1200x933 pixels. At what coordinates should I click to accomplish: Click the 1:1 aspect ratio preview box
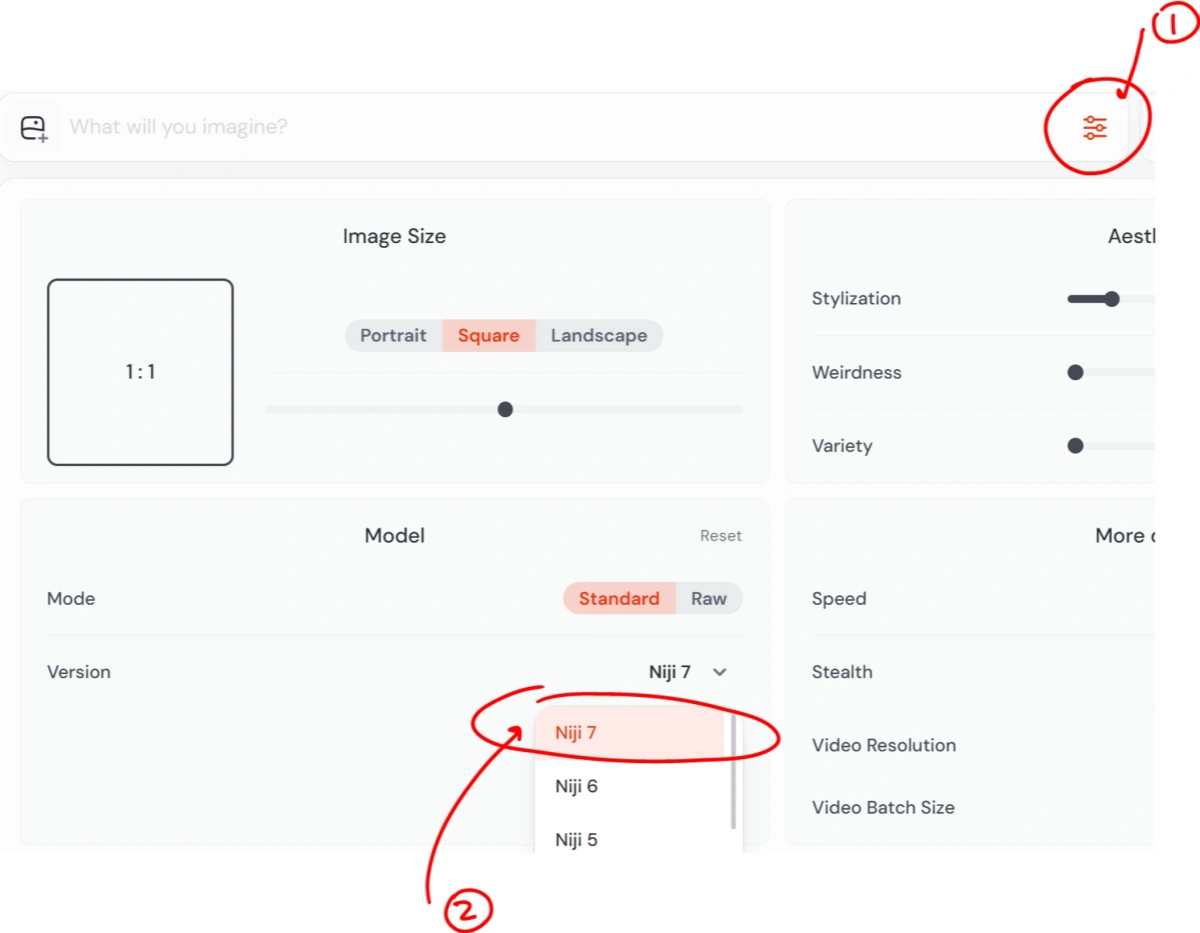pyautogui.click(x=140, y=372)
